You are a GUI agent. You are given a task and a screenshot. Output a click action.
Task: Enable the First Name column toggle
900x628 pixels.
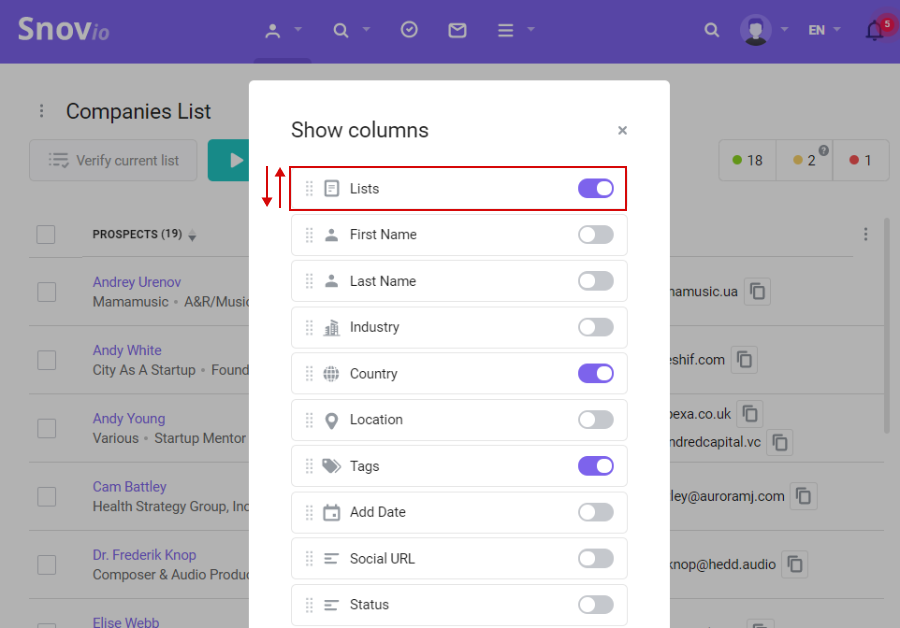coord(596,235)
